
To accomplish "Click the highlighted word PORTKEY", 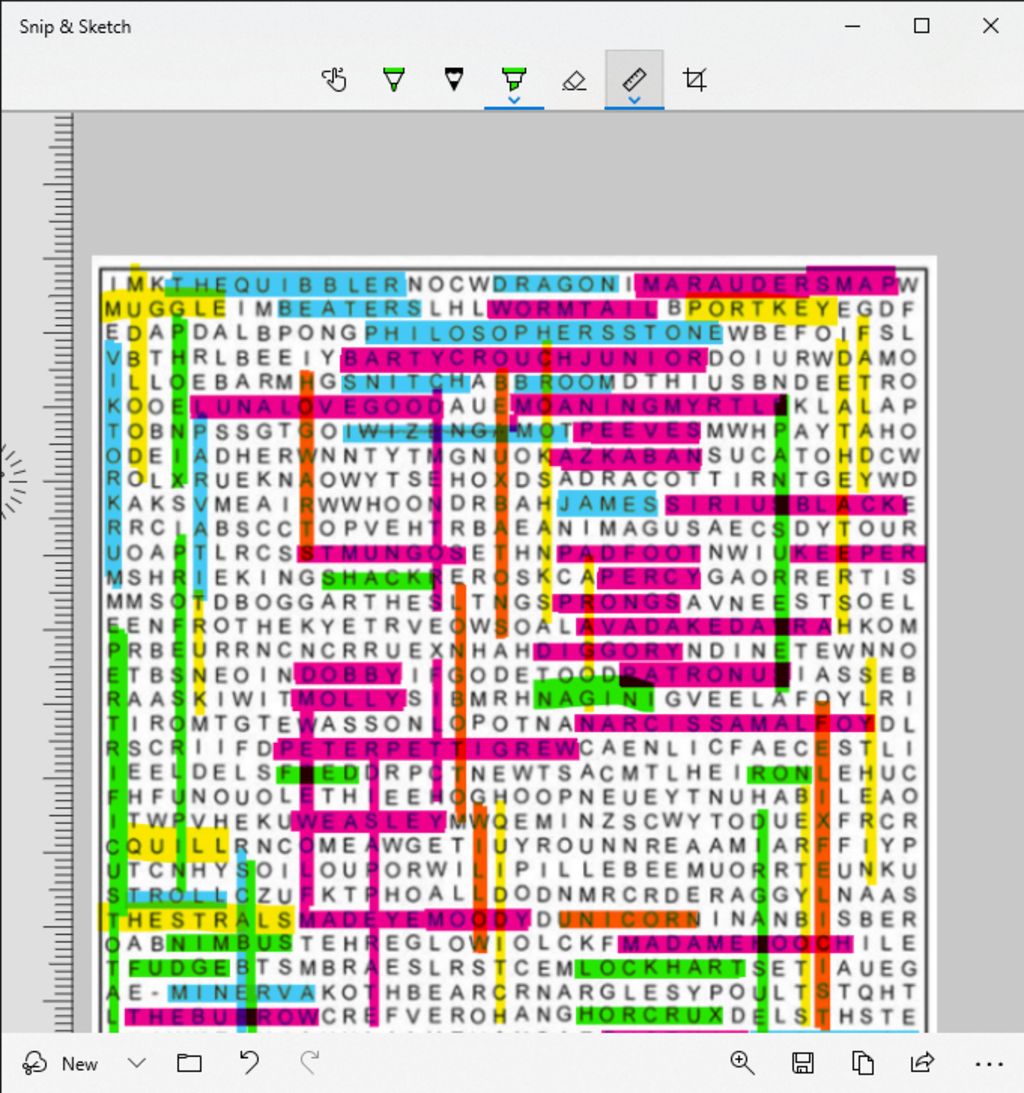I will tap(760, 308).
